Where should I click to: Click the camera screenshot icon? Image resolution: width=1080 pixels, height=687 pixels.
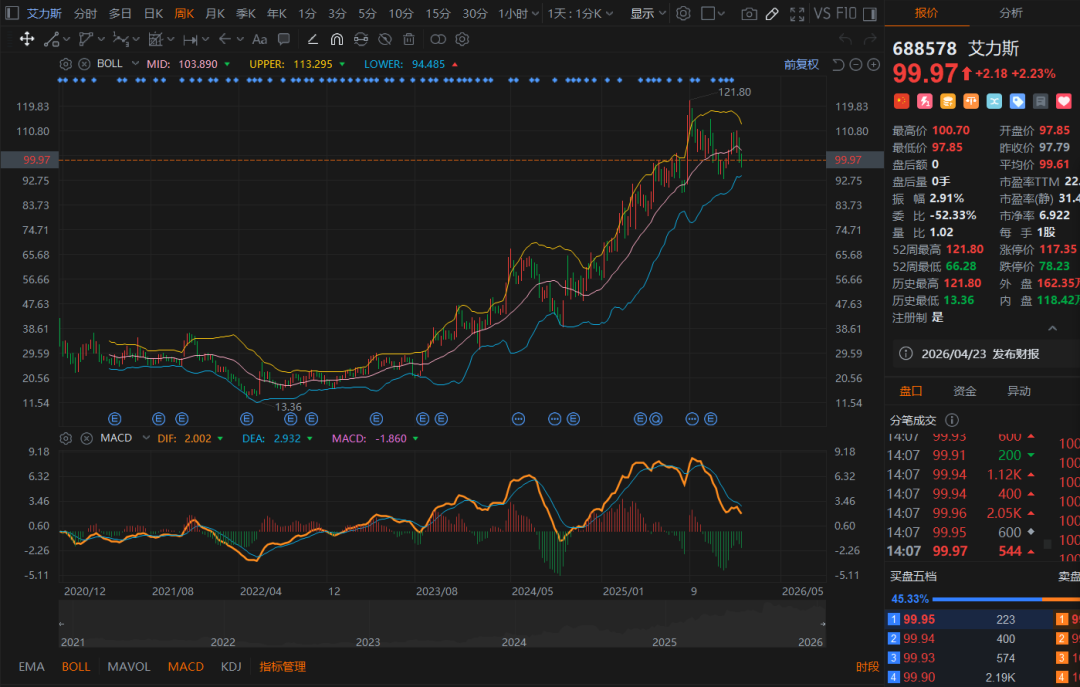click(749, 14)
